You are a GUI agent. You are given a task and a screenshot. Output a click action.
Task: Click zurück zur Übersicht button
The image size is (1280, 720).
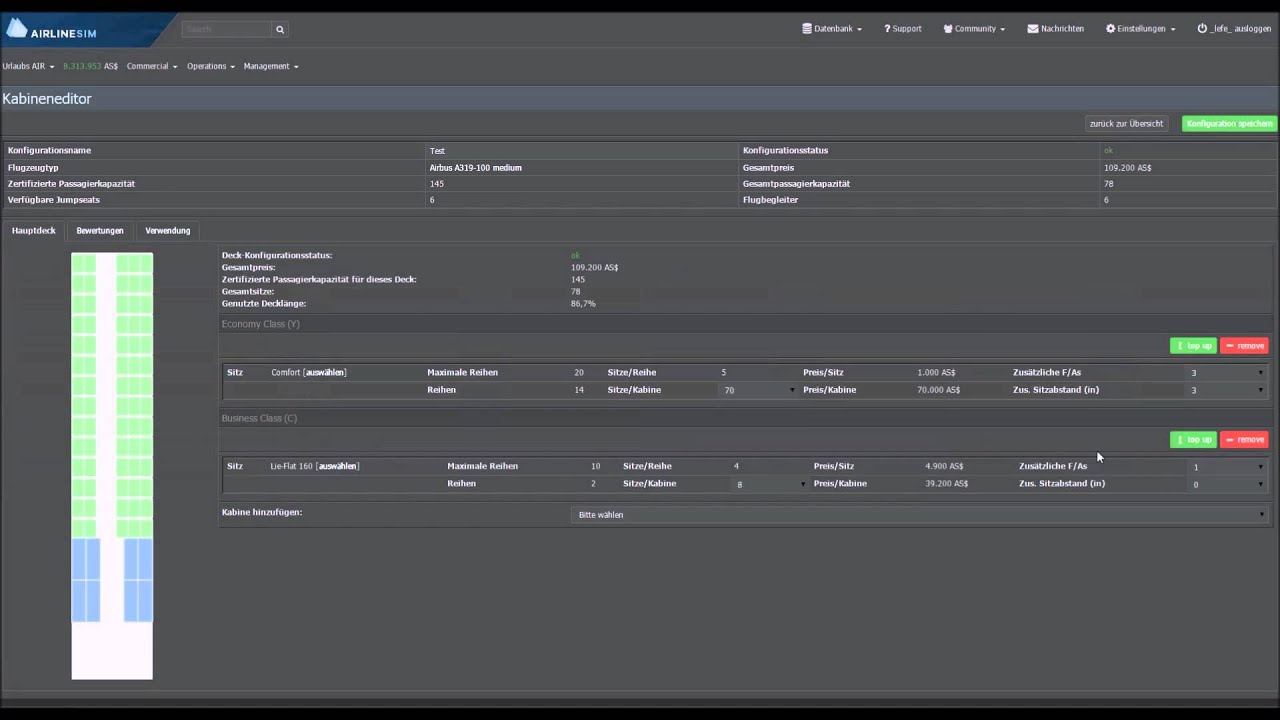1126,123
